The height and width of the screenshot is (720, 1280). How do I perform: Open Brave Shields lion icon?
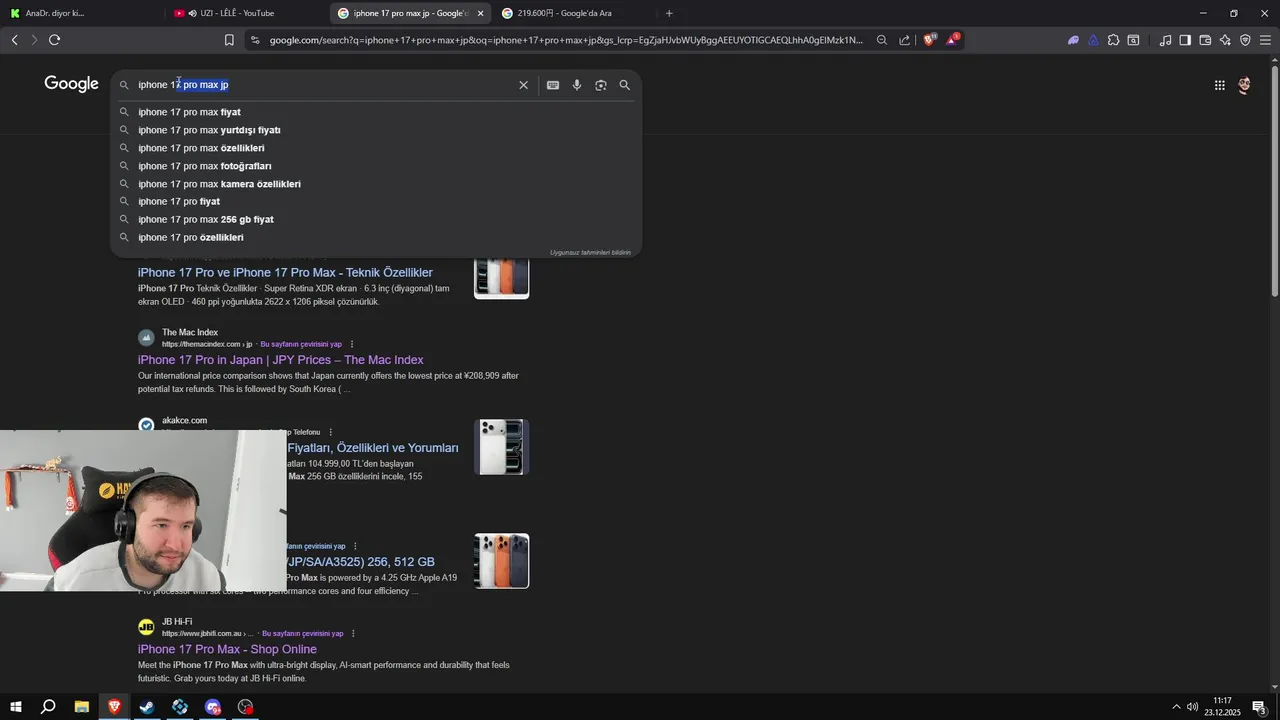(929, 40)
